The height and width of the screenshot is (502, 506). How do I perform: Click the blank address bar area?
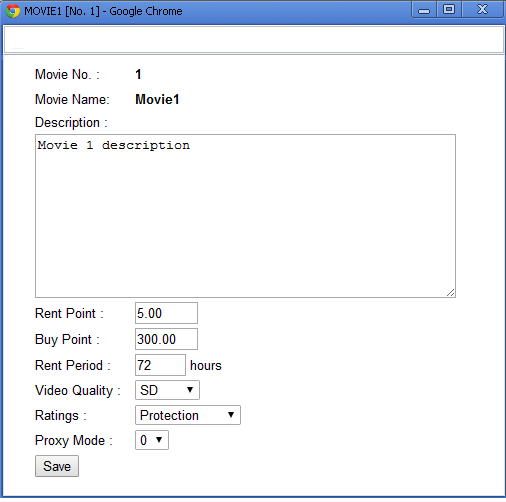click(254, 40)
